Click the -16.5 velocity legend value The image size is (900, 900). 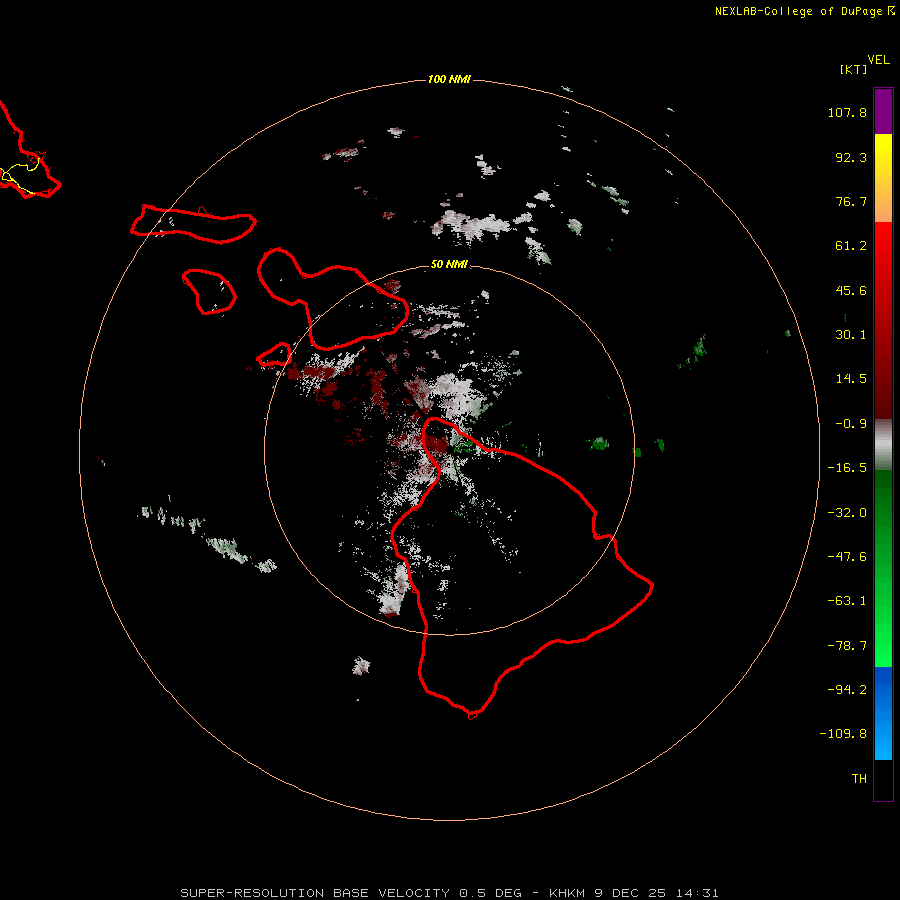pos(847,468)
